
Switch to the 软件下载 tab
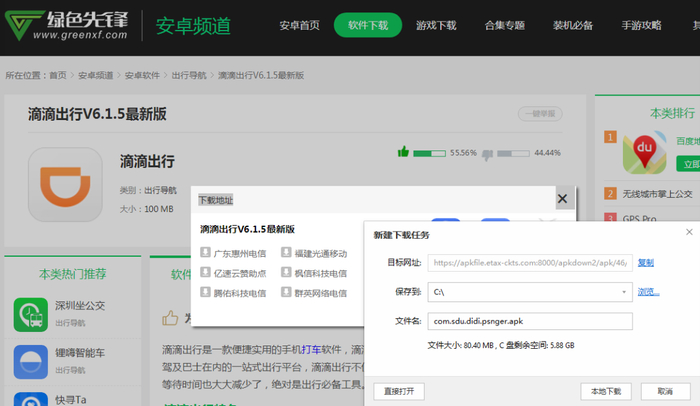pyautogui.click(x=367, y=26)
